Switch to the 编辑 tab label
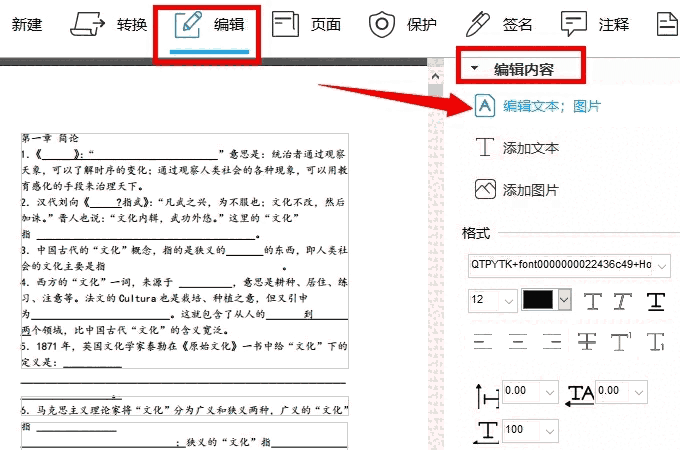This screenshot has width=680, height=450. tap(229, 24)
